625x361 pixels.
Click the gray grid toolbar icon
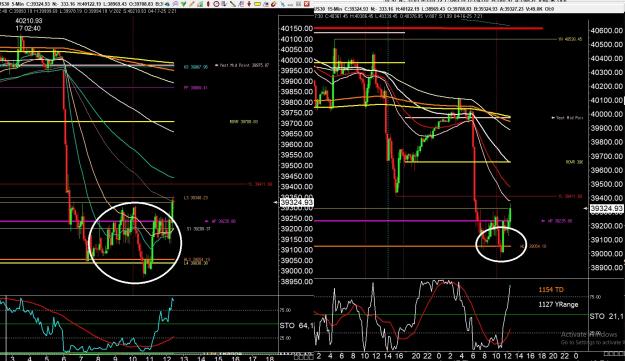click(298, 4)
